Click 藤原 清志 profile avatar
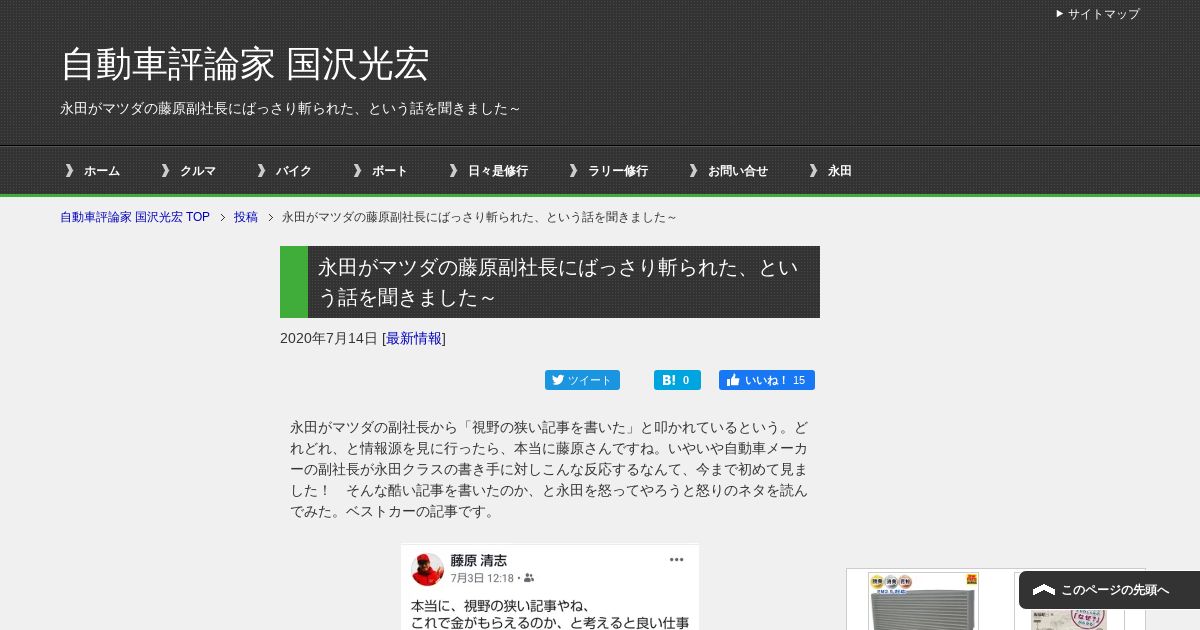This screenshot has width=1200, height=630. (427, 569)
